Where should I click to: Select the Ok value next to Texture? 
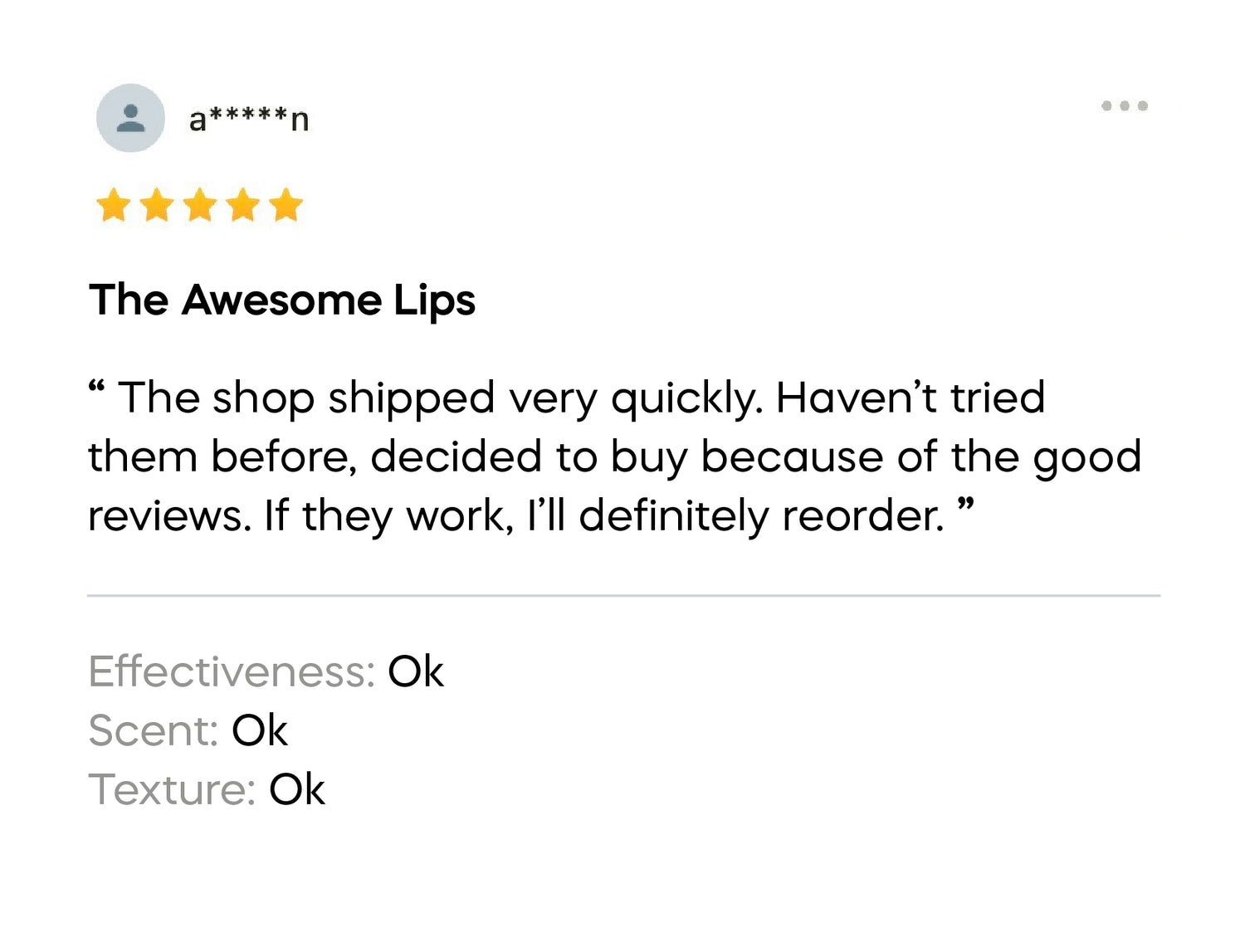pos(296,789)
